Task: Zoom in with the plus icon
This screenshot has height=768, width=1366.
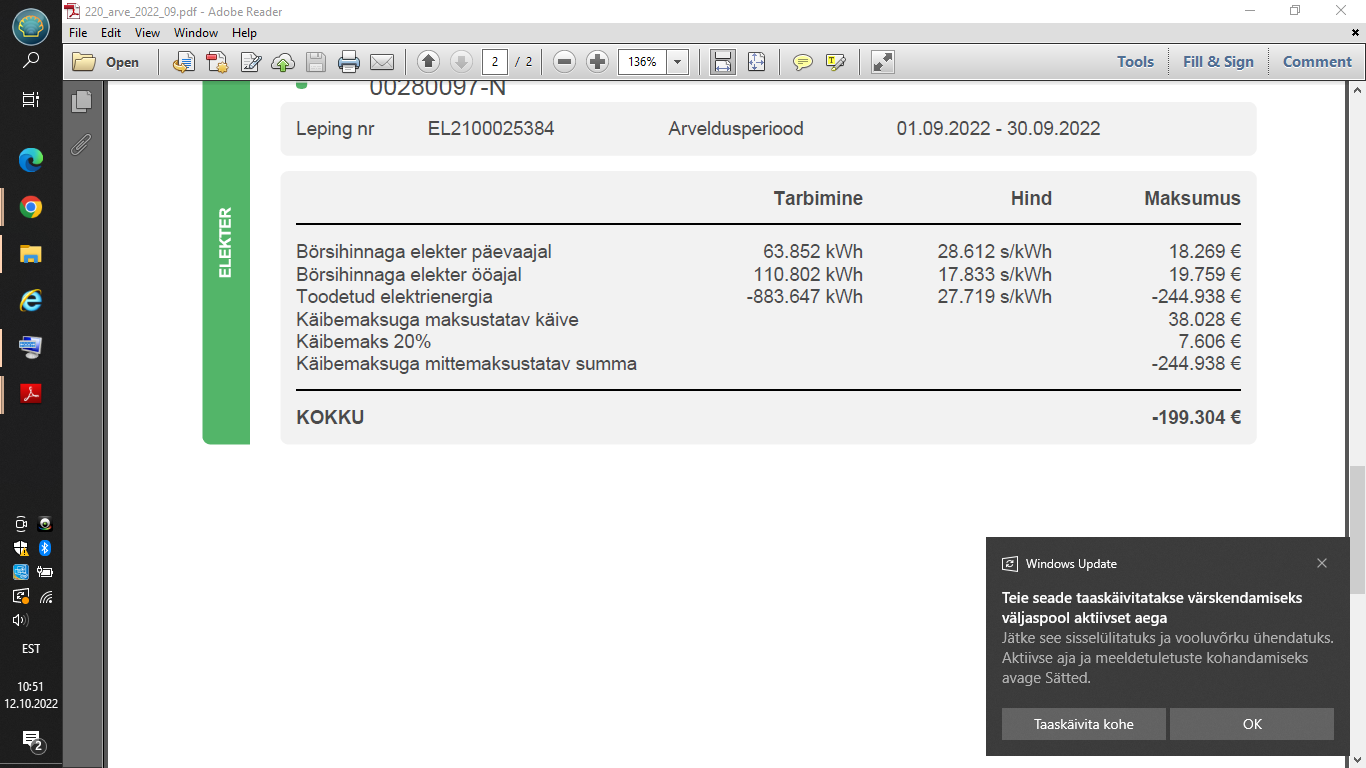Action: click(x=597, y=62)
